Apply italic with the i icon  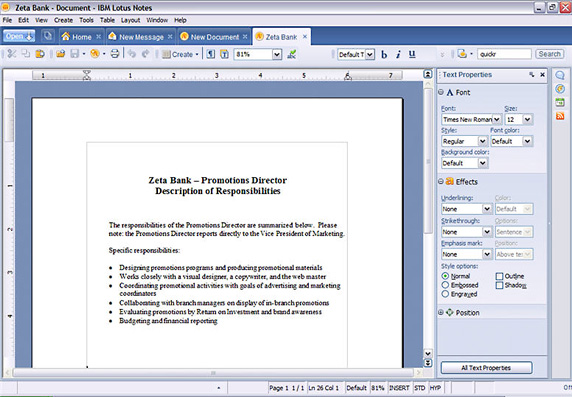(x=398, y=54)
